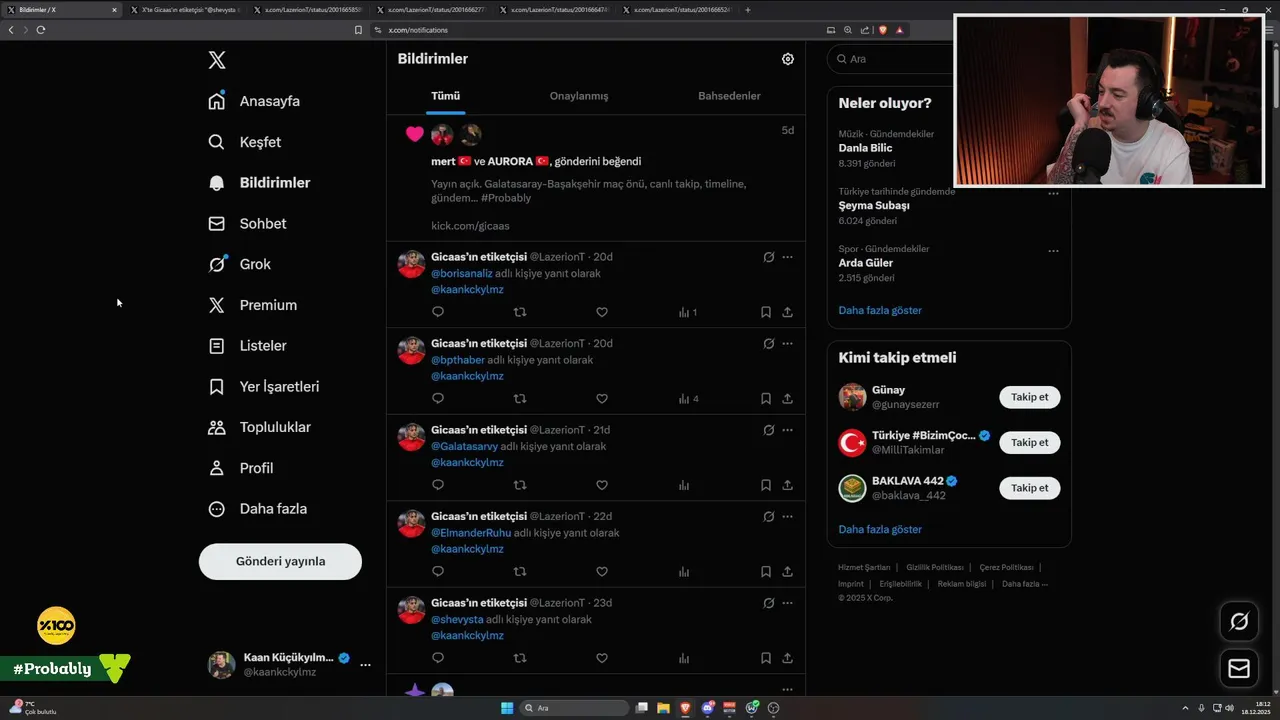Reply to the @borisanaliz reply post
The image size is (1280, 720).
[x=438, y=312]
